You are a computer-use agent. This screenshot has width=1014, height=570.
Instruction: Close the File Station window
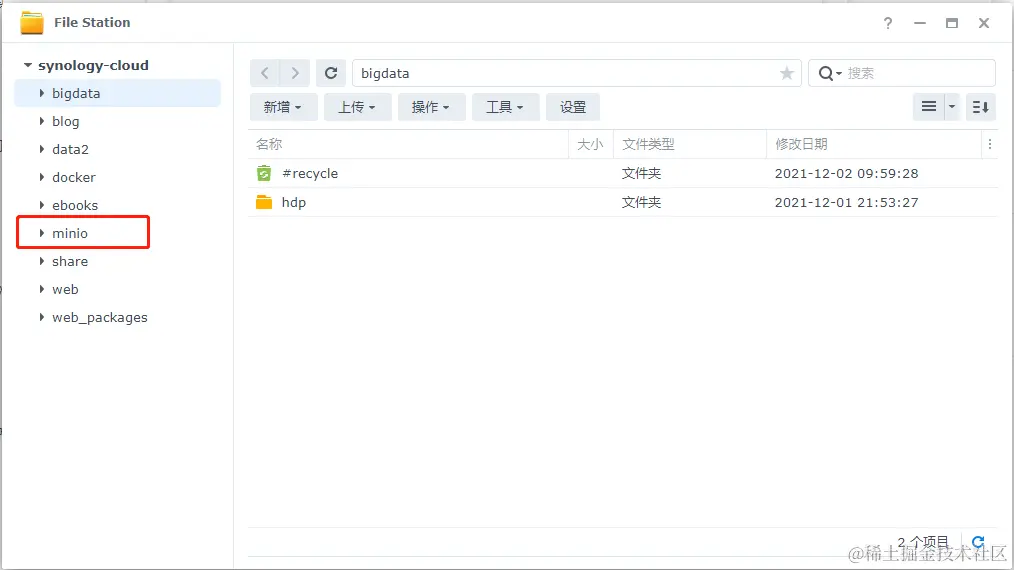[x=984, y=23]
